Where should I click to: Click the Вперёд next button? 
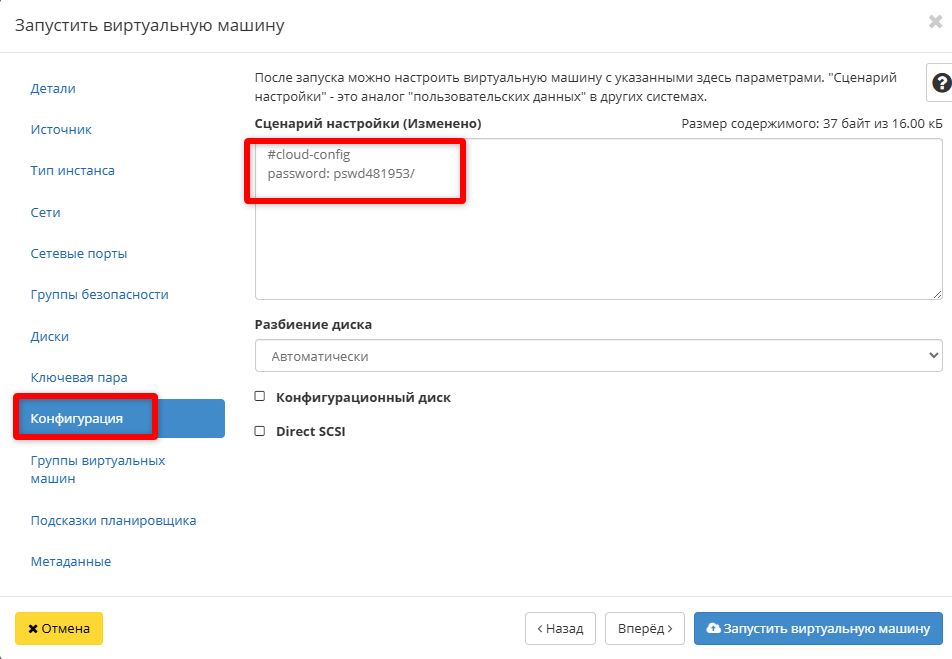pos(645,628)
